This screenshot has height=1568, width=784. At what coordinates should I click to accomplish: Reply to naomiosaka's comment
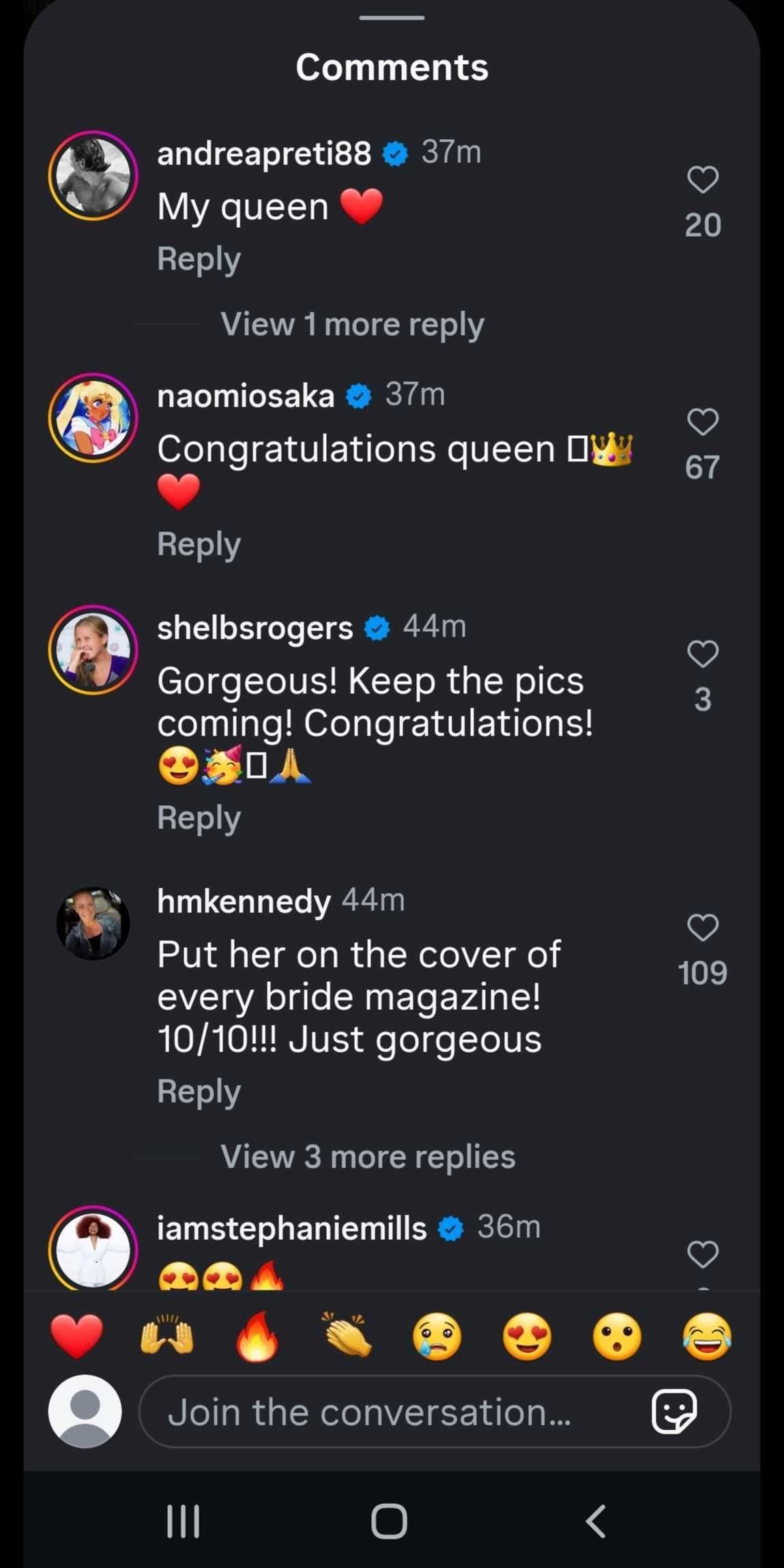click(x=198, y=543)
